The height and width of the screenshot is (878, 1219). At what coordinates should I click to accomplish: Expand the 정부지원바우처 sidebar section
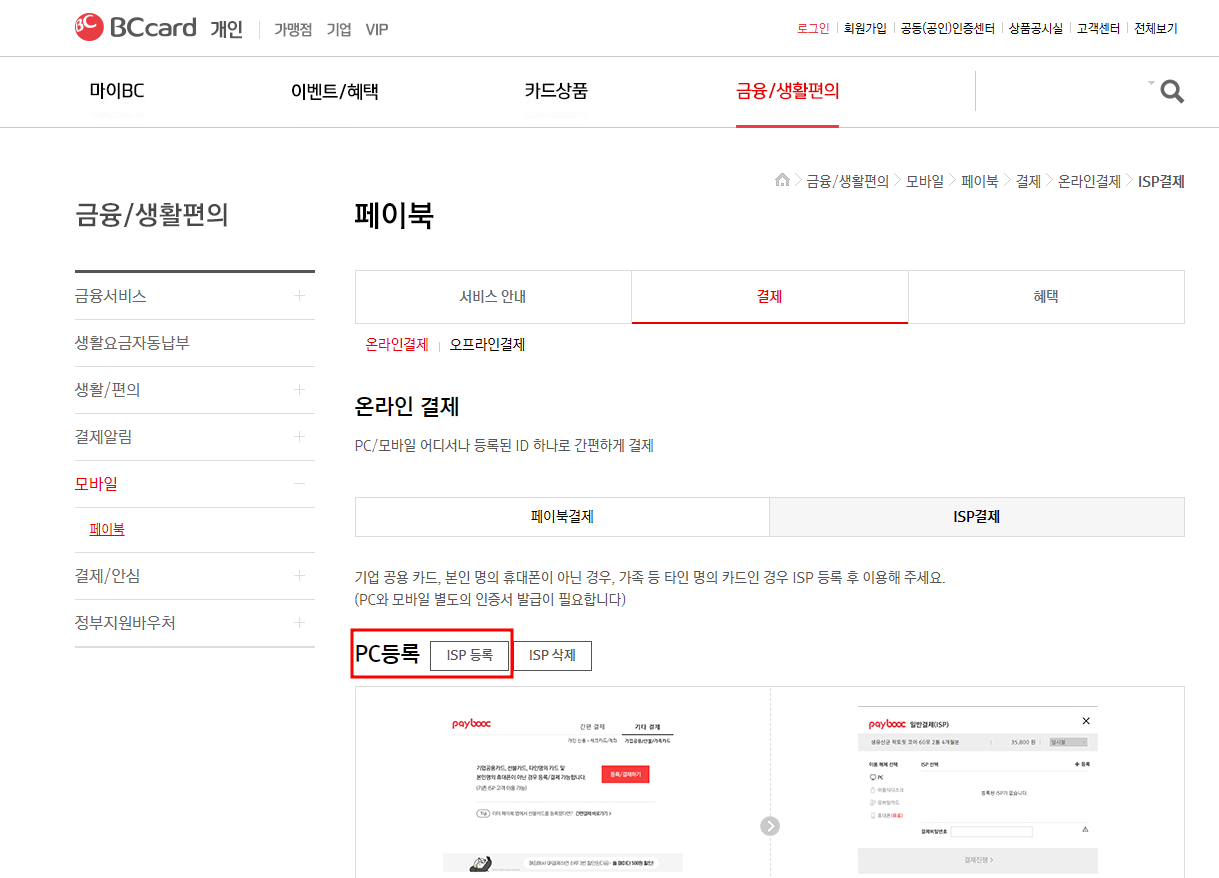click(x=299, y=623)
